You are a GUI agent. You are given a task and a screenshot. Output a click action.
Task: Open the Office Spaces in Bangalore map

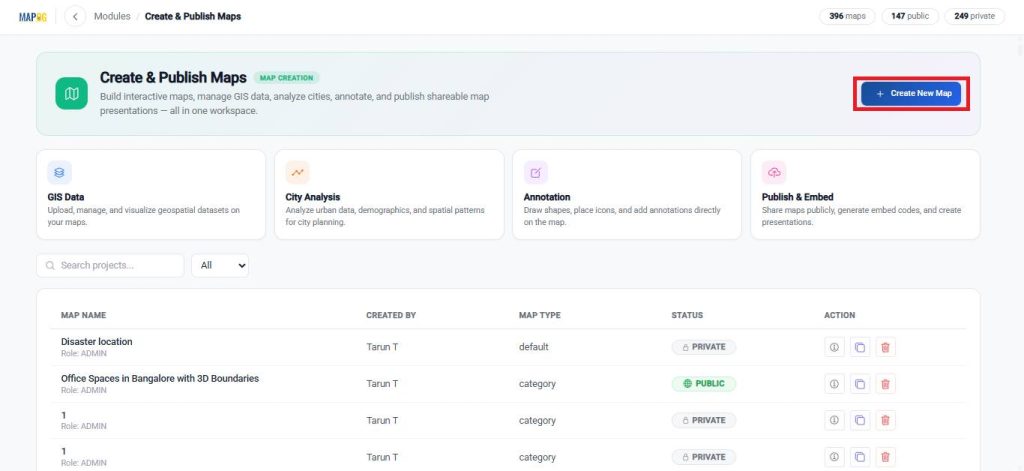click(x=160, y=378)
